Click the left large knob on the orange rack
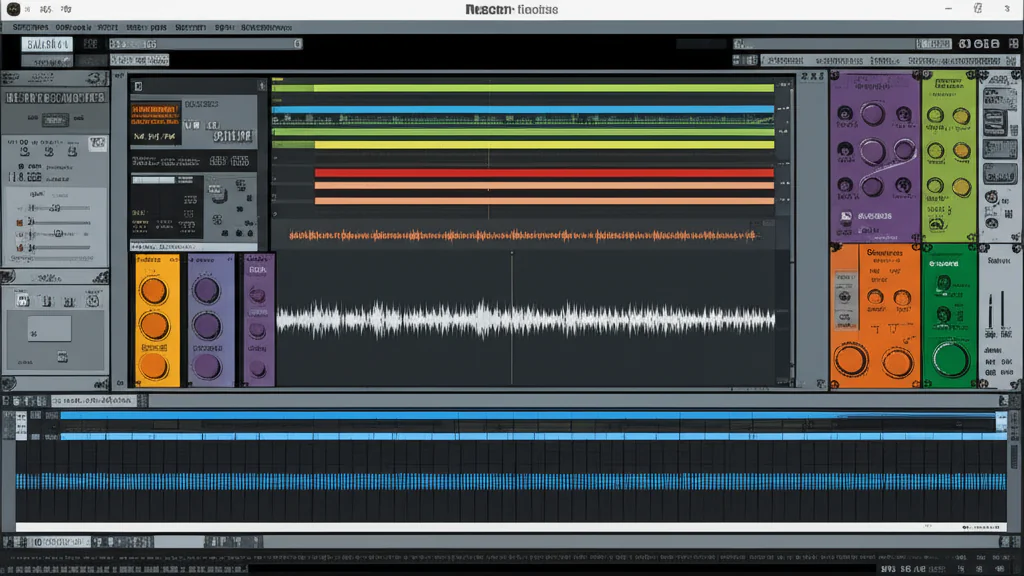 point(851,360)
